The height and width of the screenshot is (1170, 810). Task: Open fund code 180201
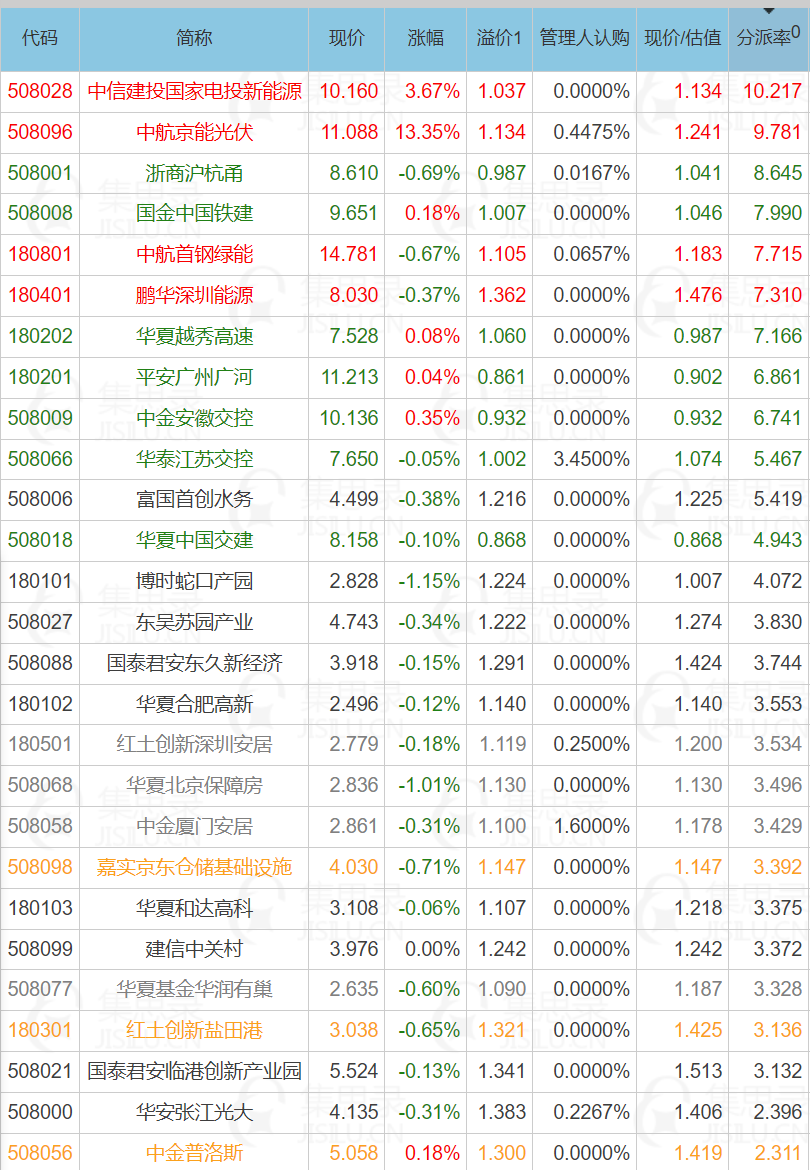[40, 378]
